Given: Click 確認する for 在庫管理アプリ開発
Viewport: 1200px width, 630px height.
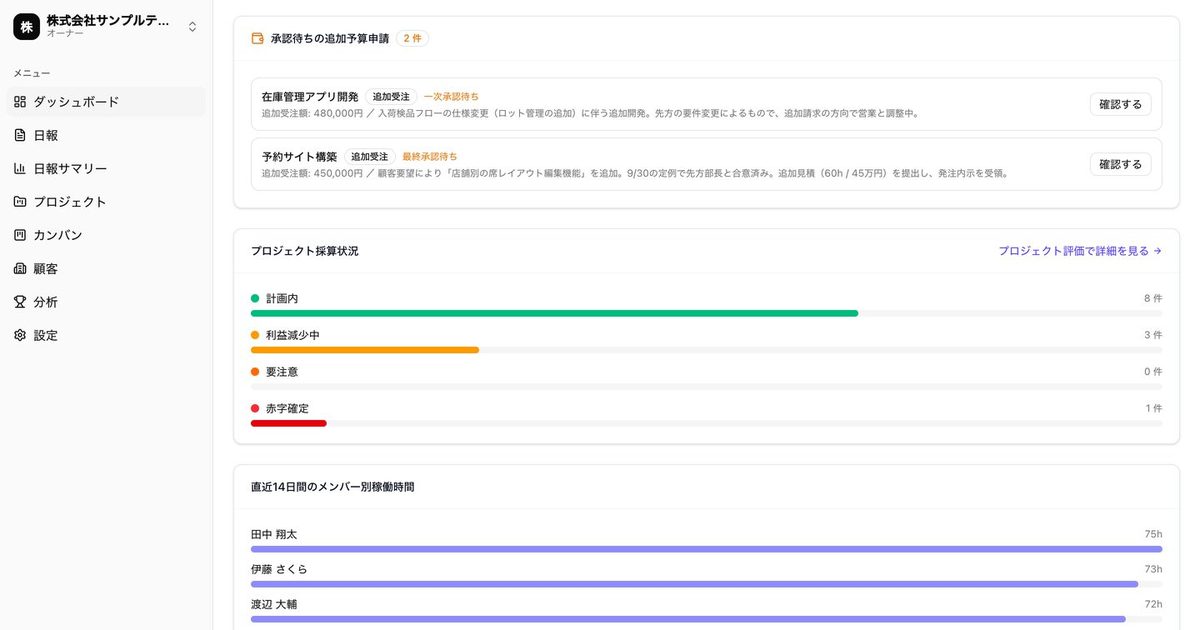Looking at the screenshot, I should tap(1120, 104).
